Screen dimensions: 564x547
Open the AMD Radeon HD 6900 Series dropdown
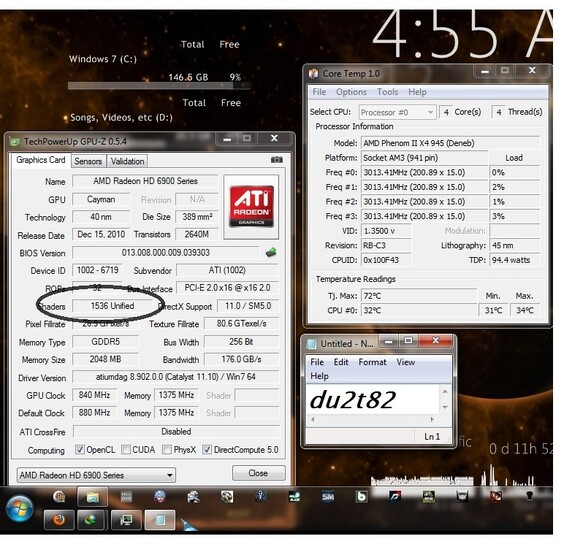coord(96,475)
